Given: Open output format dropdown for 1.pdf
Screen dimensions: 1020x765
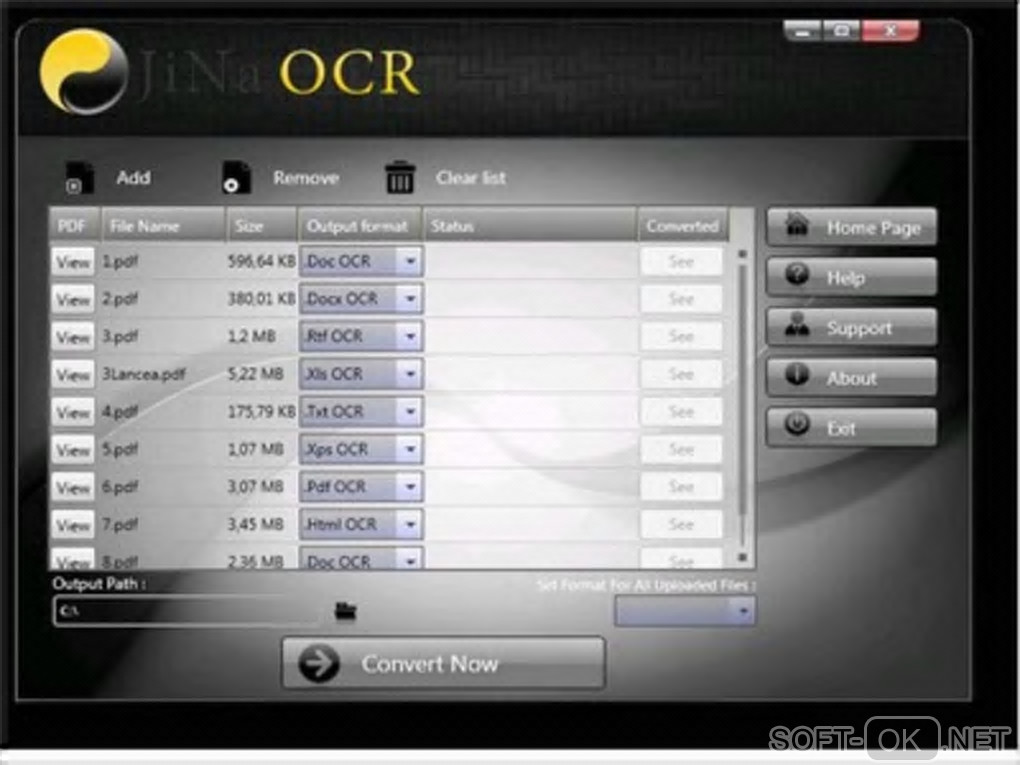Looking at the screenshot, I should [x=410, y=262].
